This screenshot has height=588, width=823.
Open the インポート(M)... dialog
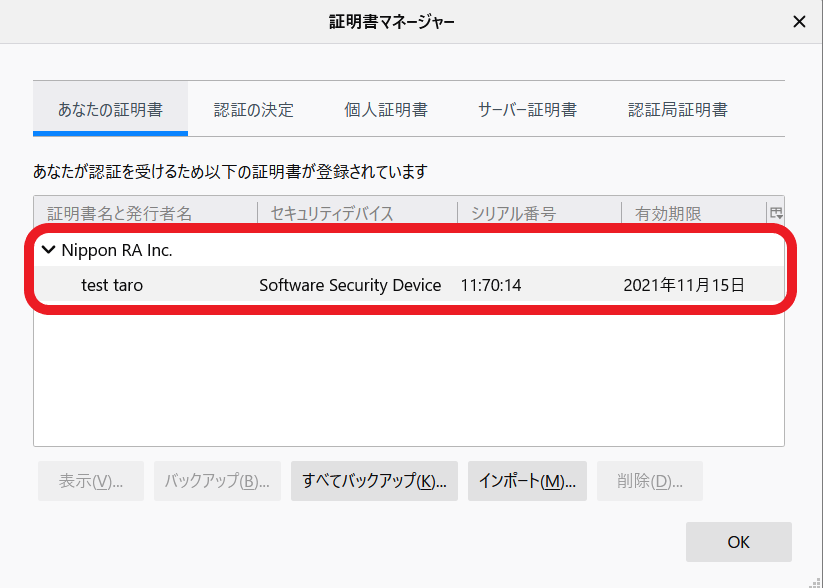click(527, 481)
